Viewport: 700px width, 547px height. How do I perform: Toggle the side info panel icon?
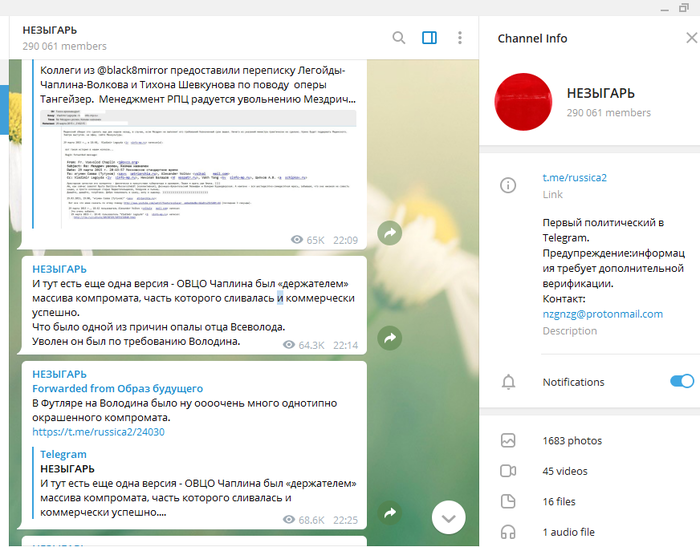(x=429, y=38)
